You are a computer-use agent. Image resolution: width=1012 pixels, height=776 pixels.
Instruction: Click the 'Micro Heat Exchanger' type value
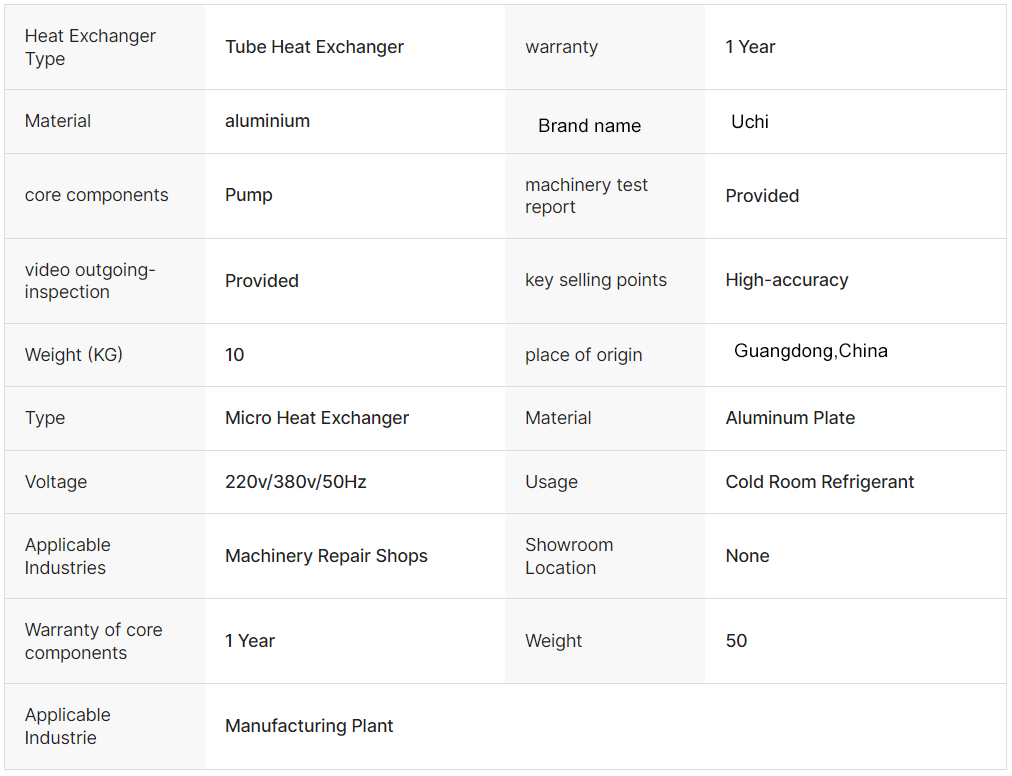pyautogui.click(x=317, y=418)
